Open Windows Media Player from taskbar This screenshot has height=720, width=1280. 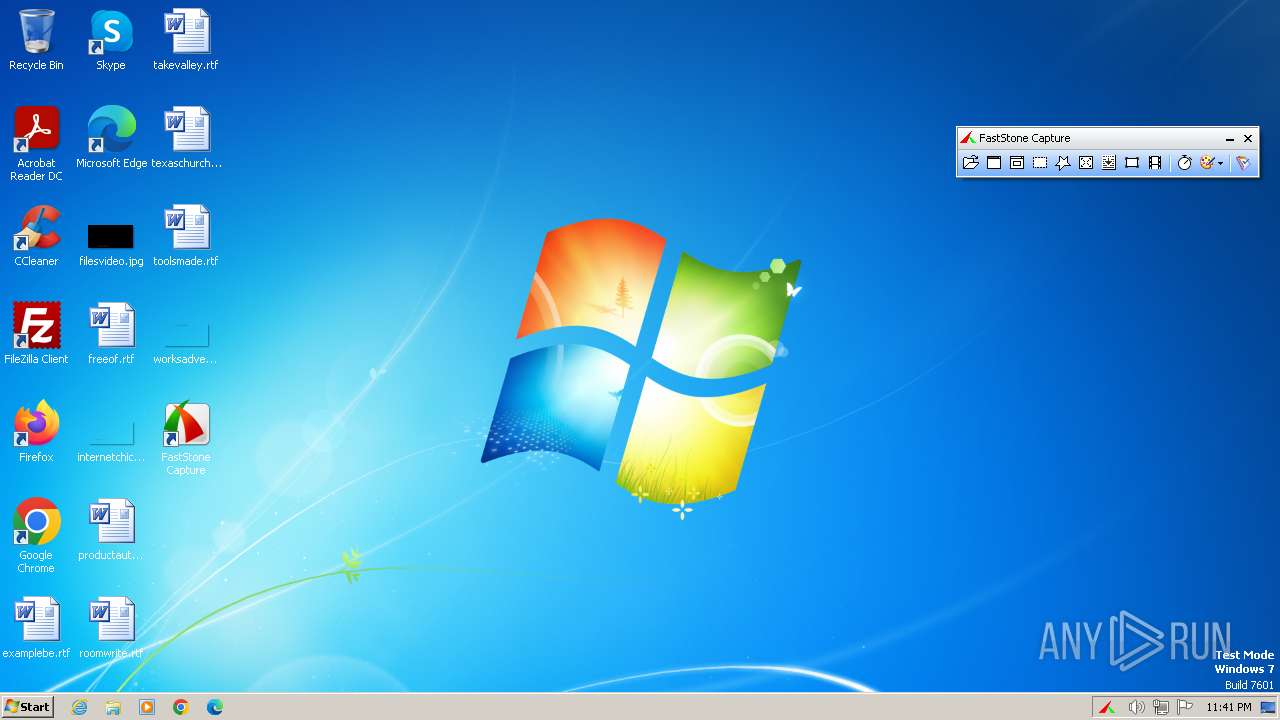tap(147, 707)
